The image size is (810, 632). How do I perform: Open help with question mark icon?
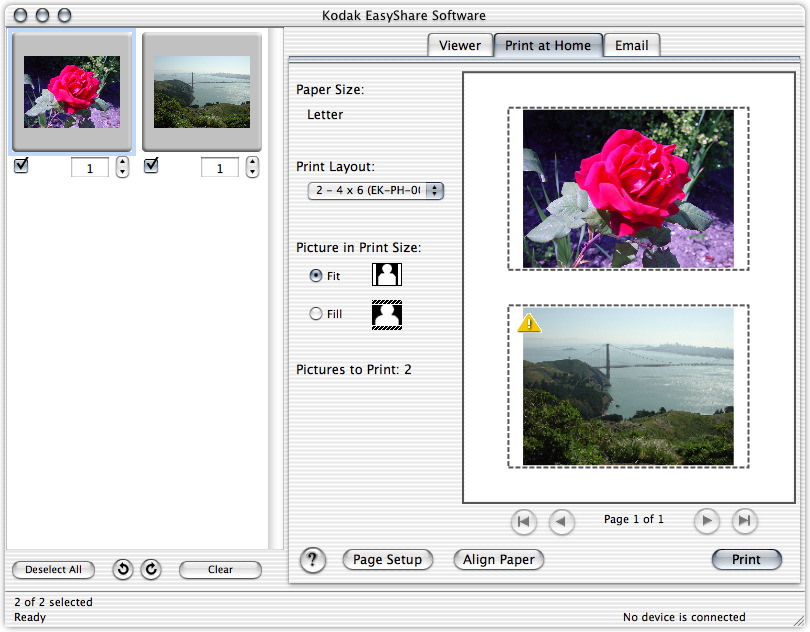pos(313,561)
